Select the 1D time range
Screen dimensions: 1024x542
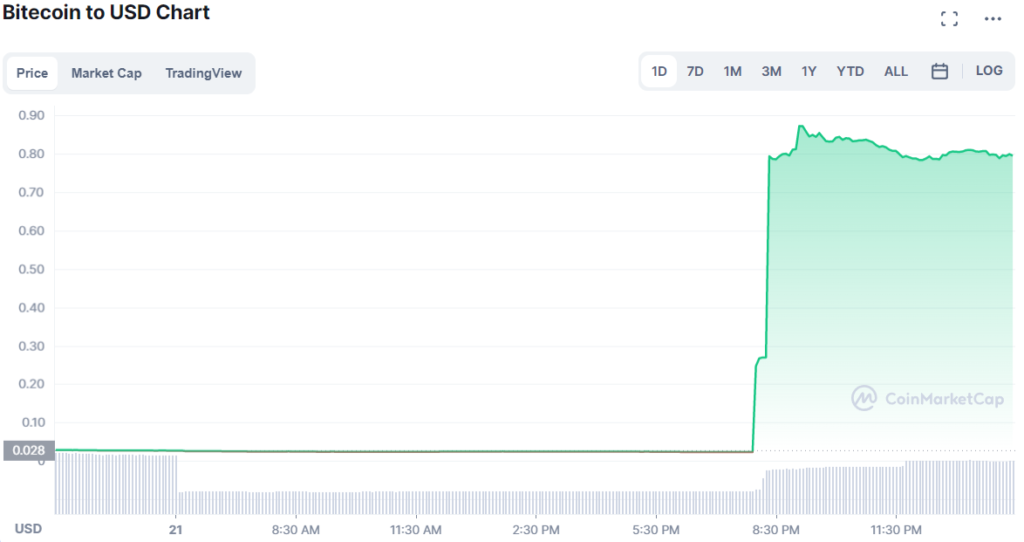pyautogui.click(x=659, y=71)
